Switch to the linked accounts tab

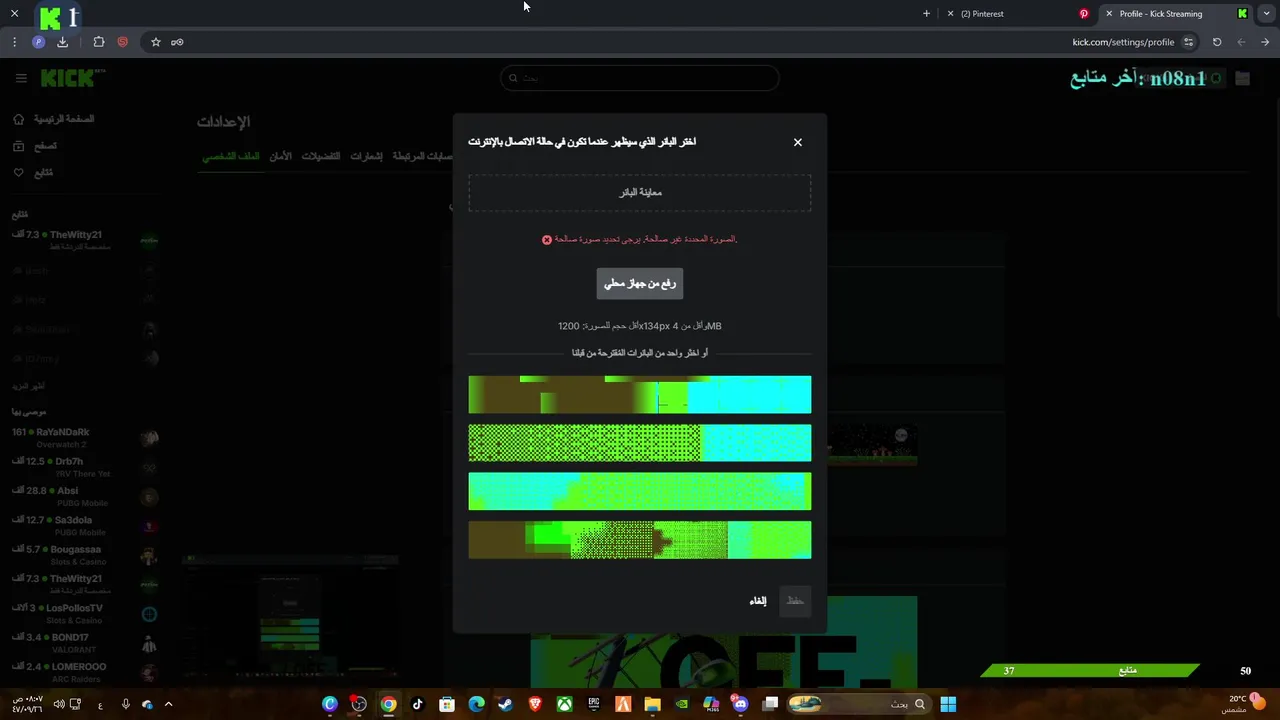pos(422,156)
